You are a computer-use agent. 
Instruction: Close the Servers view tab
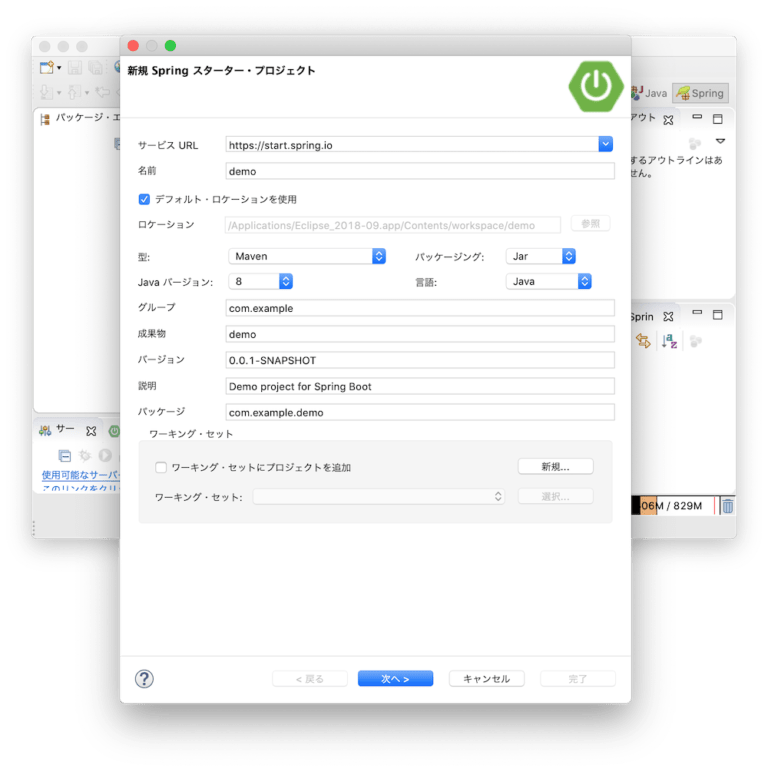(x=91, y=431)
